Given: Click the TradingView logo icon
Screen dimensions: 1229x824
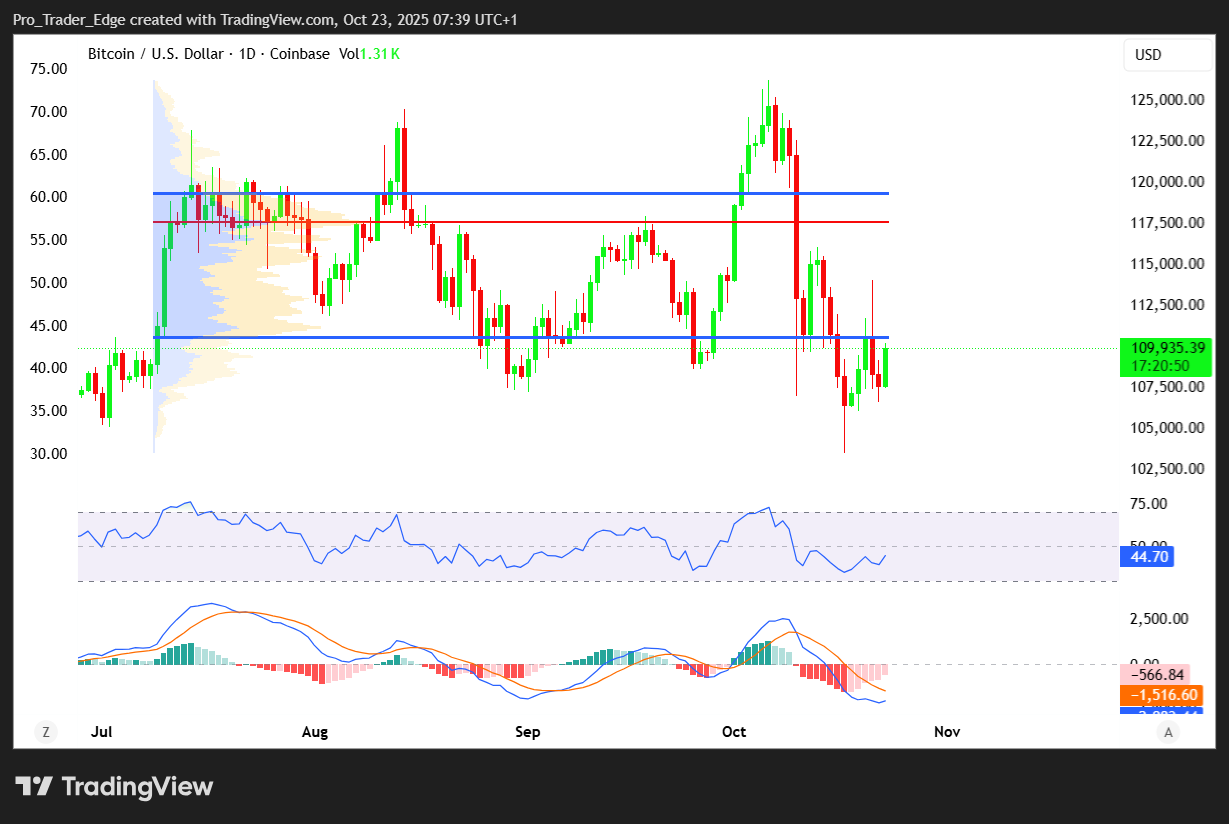Looking at the screenshot, I should pyautogui.click(x=34, y=787).
